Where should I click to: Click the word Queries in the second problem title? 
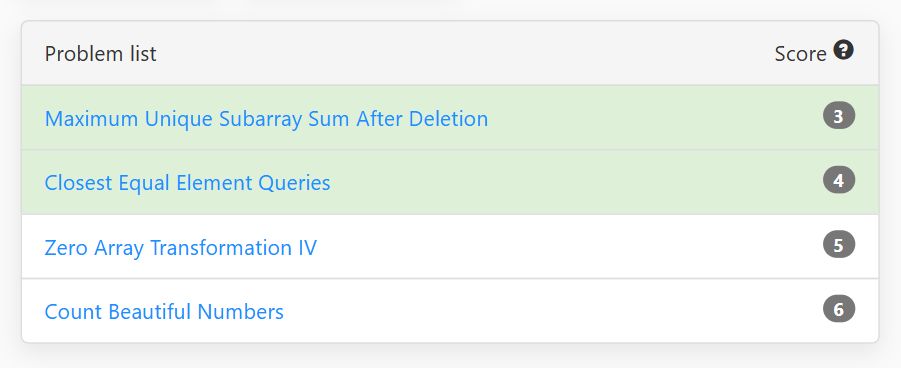[x=294, y=184]
